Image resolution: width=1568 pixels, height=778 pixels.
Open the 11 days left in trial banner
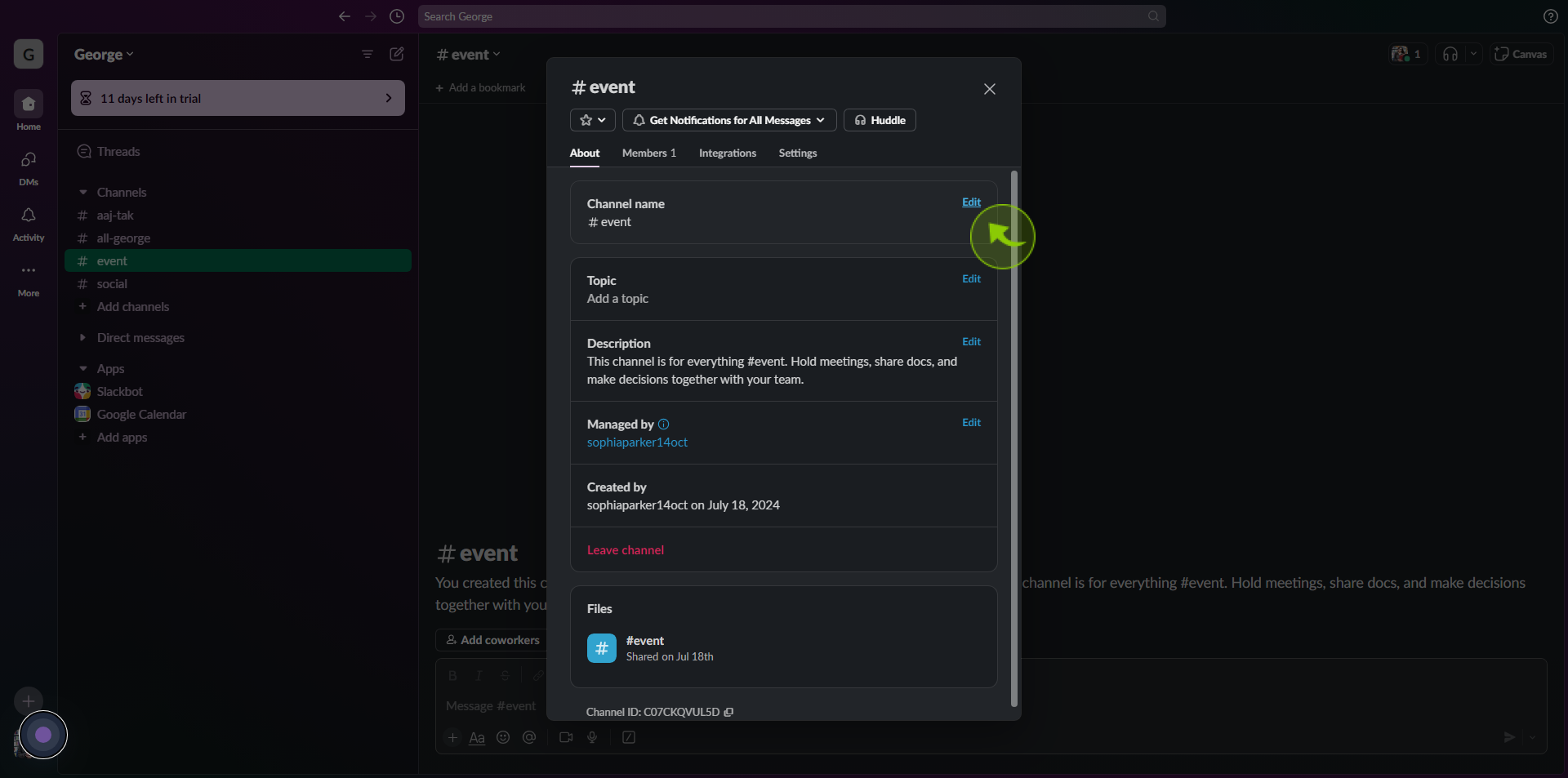238,98
